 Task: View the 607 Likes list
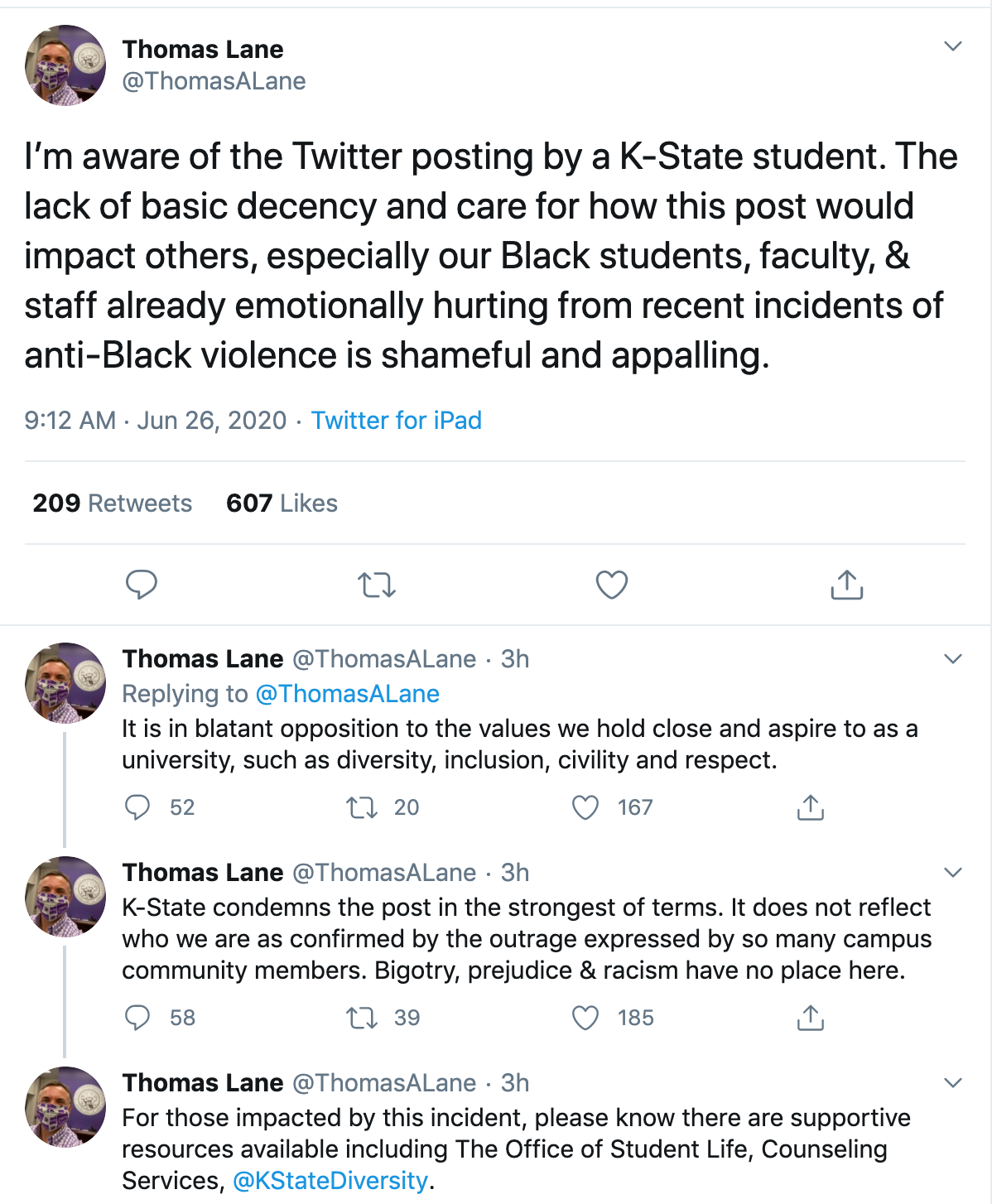(x=282, y=503)
